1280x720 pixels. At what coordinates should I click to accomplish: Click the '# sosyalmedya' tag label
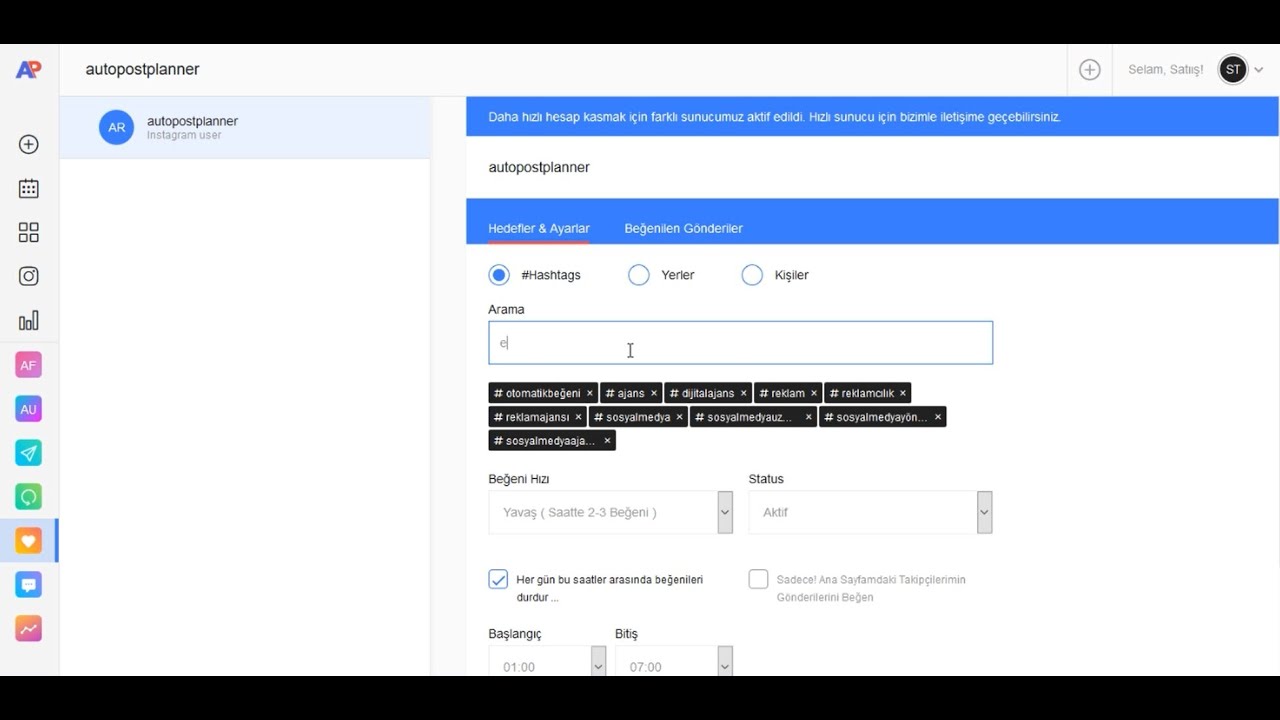point(632,417)
